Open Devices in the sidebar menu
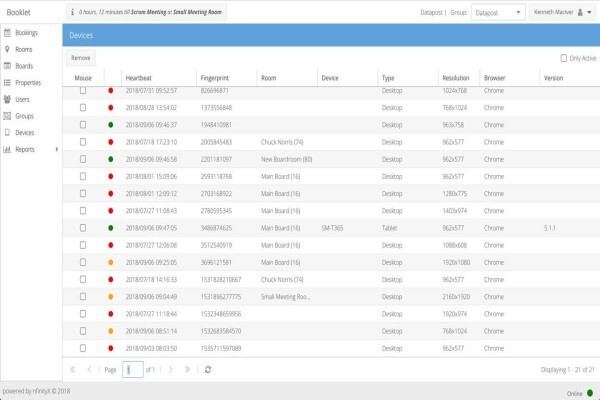Viewport: 600px width, 400px height. 24,133
